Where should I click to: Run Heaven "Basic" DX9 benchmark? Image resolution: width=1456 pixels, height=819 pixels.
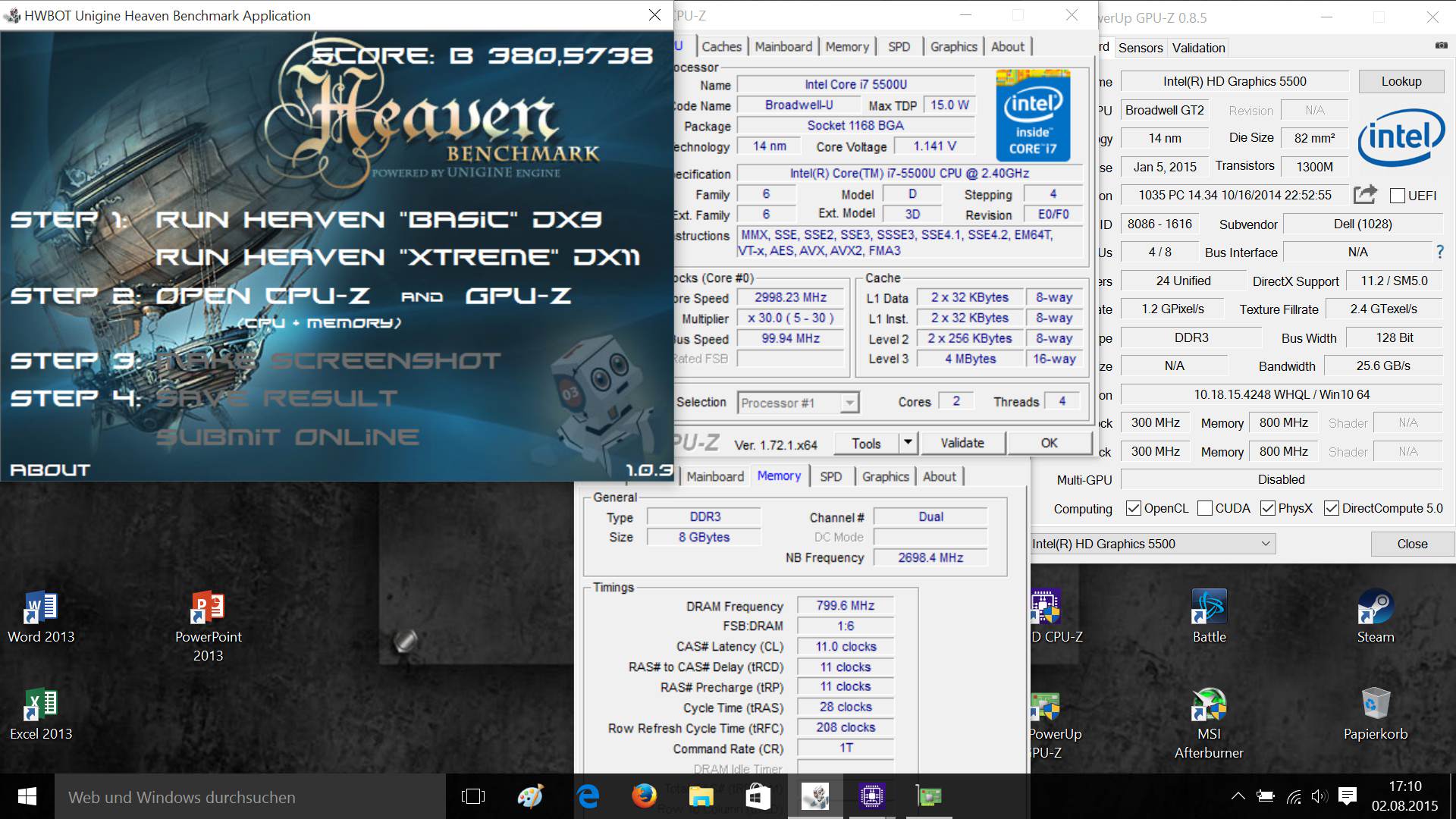click(x=378, y=220)
